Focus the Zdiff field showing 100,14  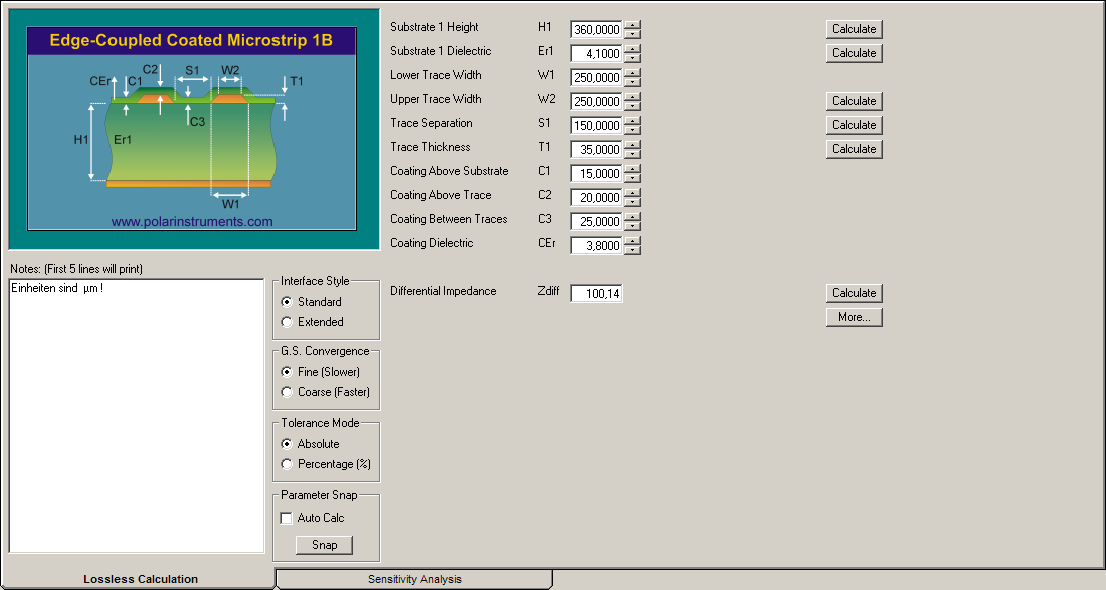click(x=597, y=294)
